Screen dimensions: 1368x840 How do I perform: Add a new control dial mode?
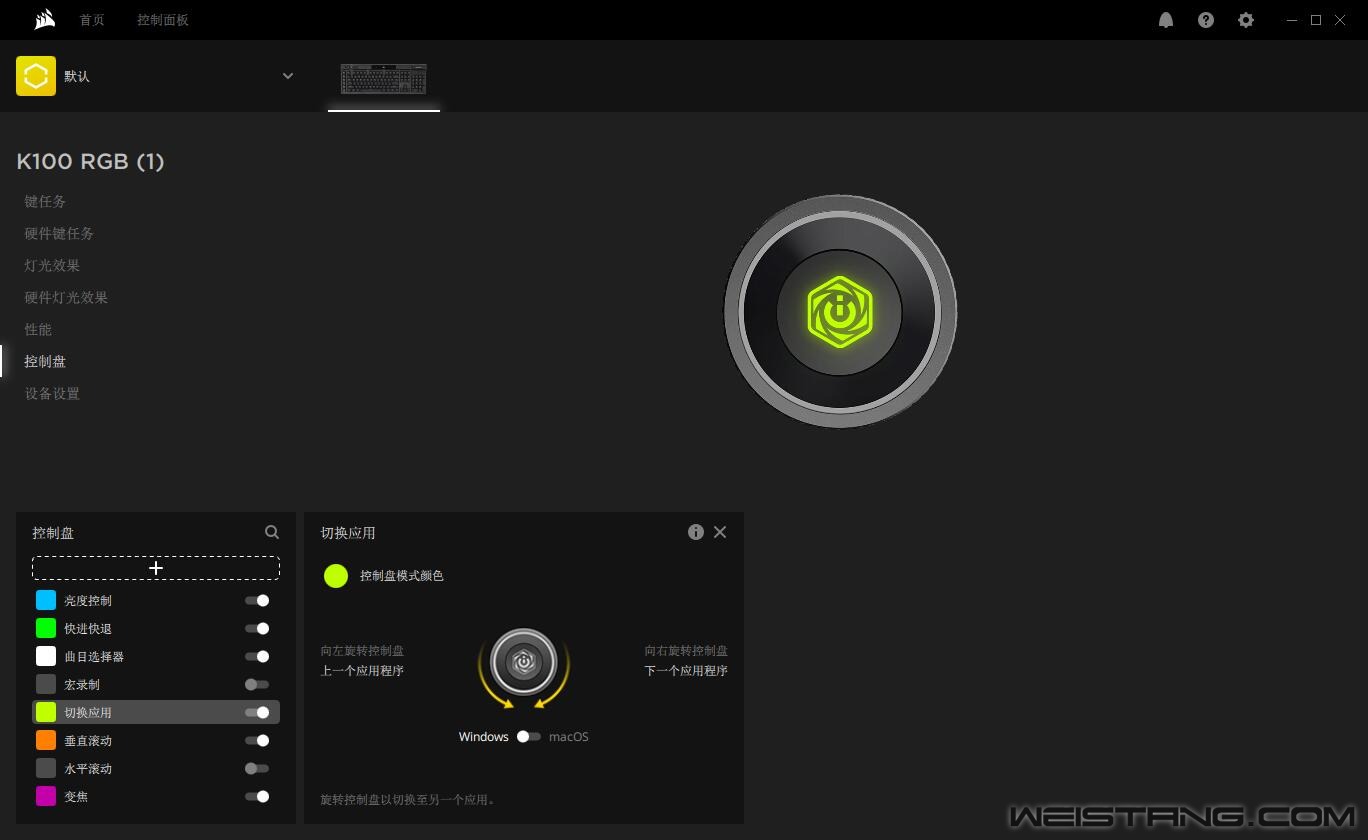tap(156, 568)
